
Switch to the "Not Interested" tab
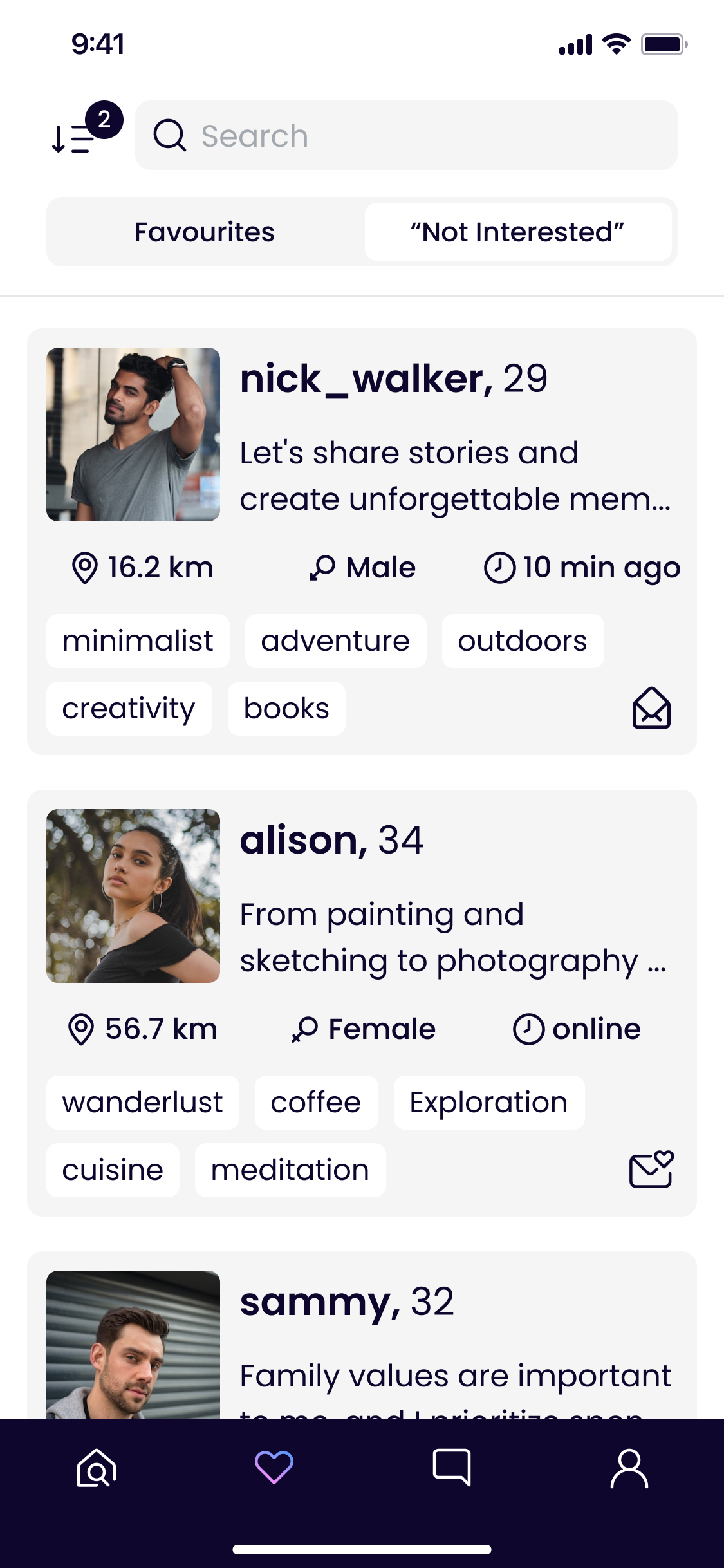pos(518,232)
